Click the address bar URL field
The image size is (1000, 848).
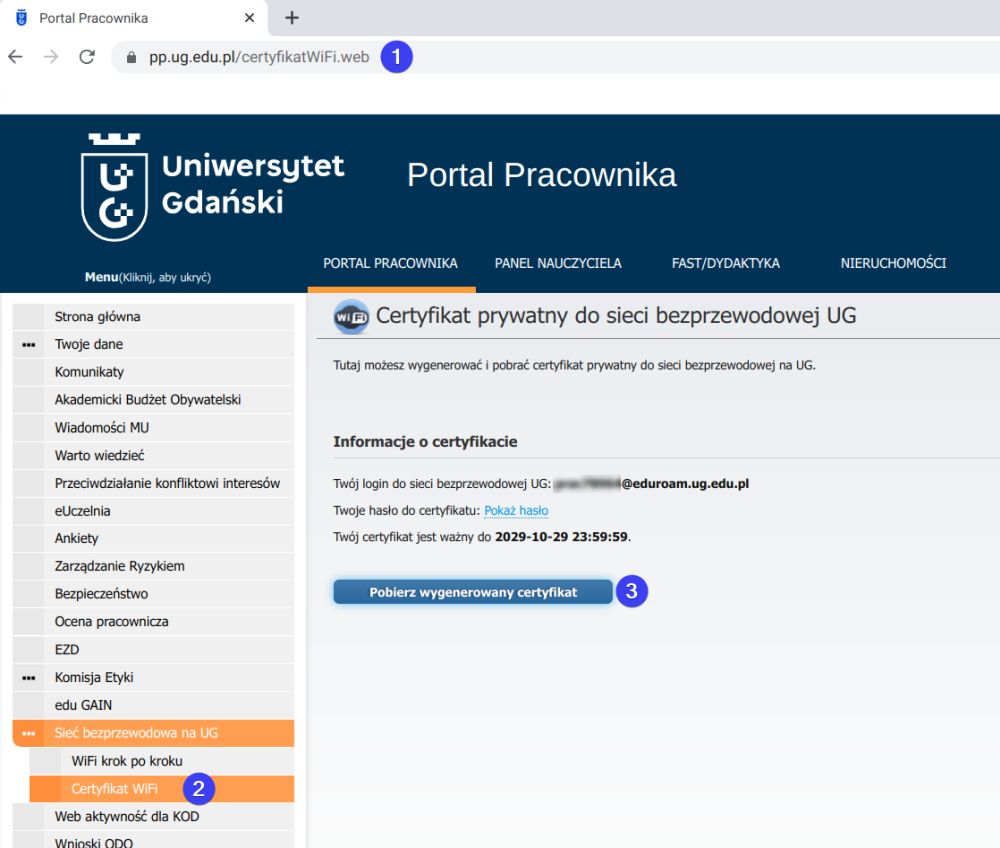point(259,57)
